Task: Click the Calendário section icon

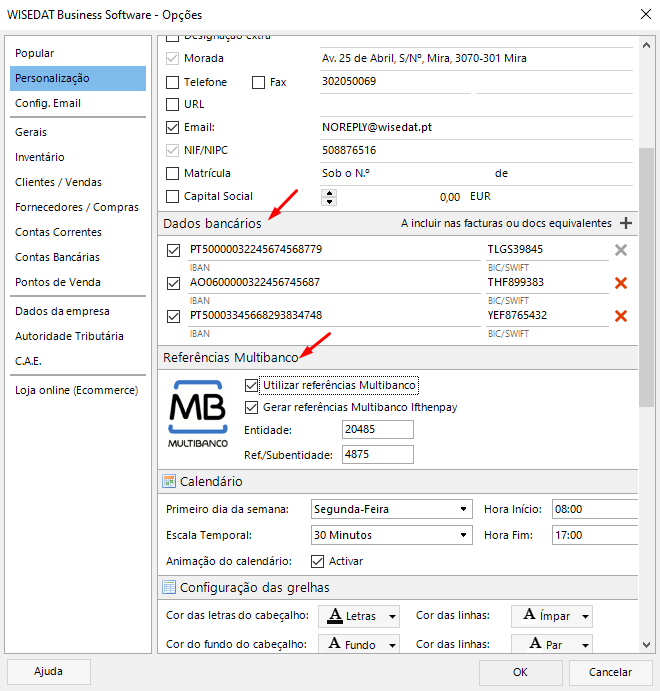Action: (x=169, y=482)
